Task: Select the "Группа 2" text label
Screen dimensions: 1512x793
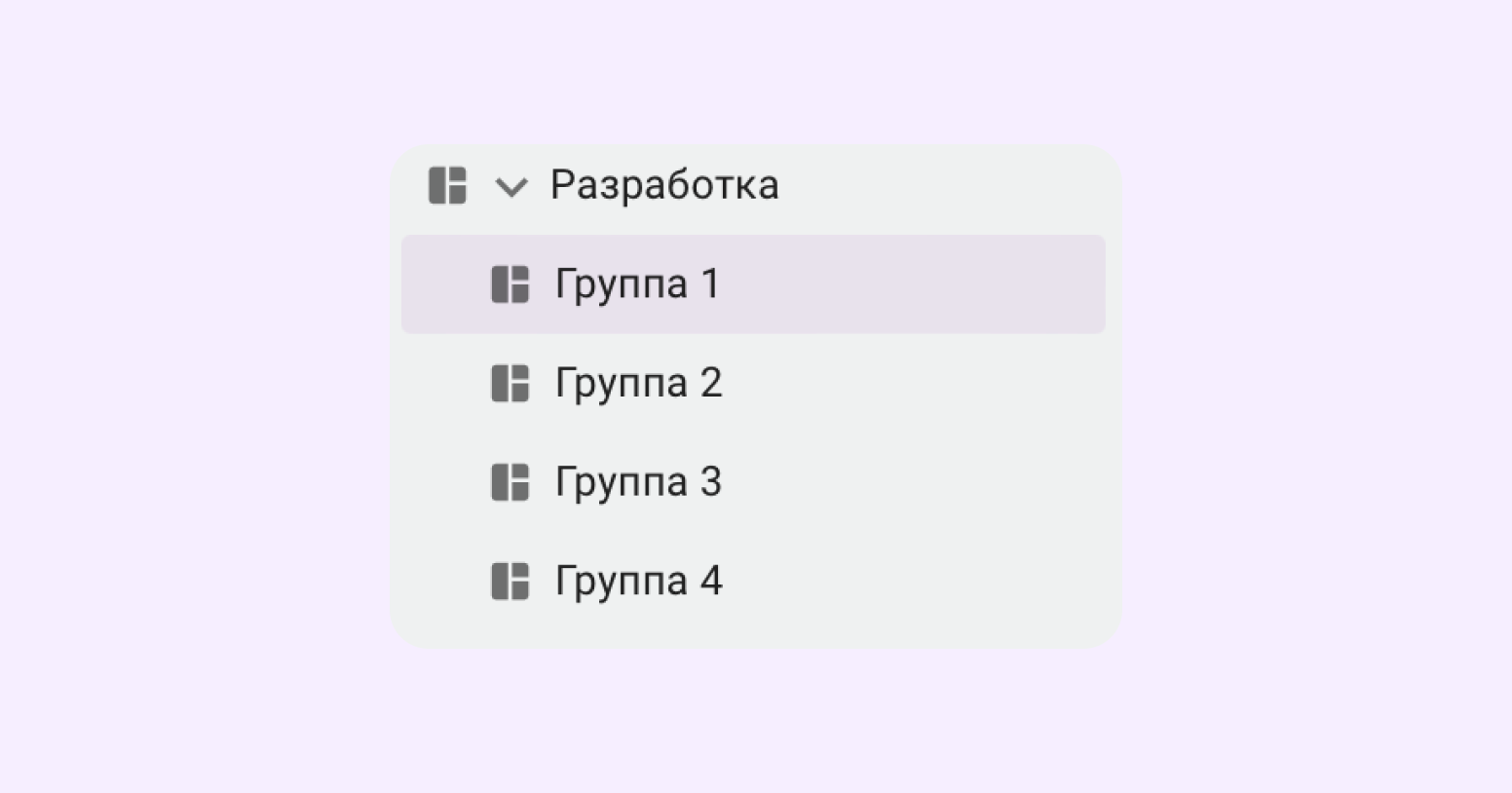Action: click(x=638, y=384)
